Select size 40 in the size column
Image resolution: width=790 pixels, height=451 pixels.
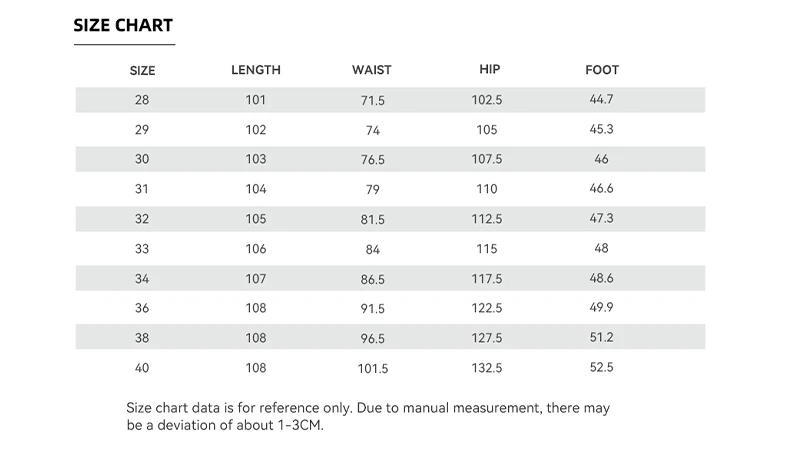[x=142, y=368]
